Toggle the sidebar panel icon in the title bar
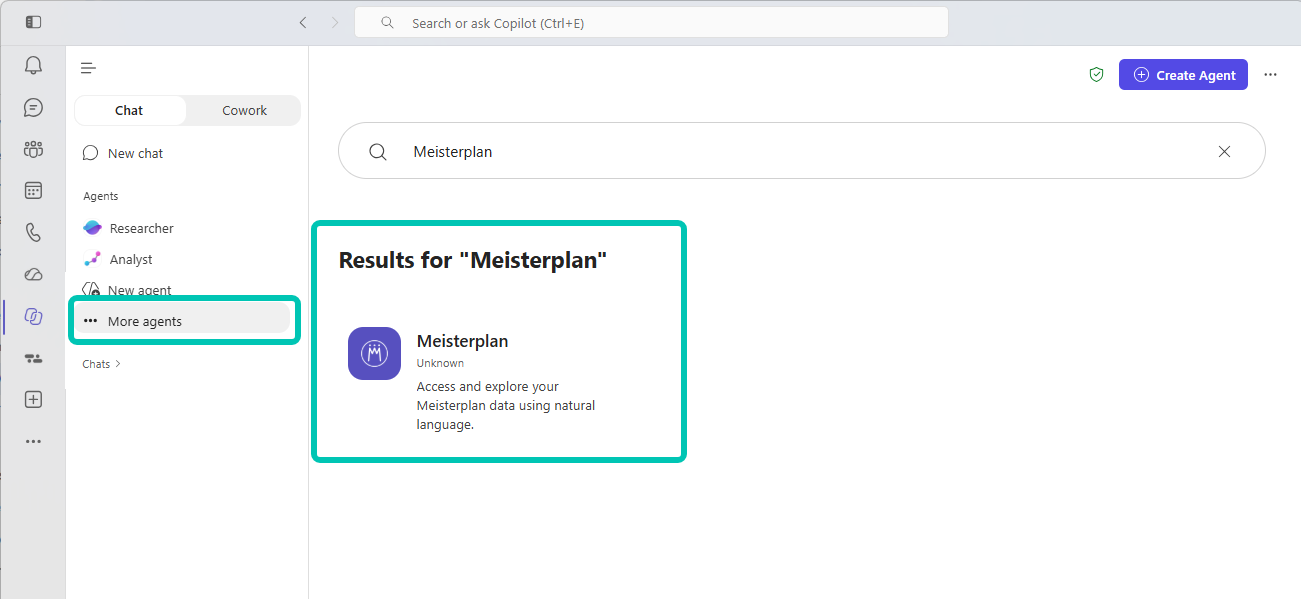1301x599 pixels. (33, 22)
